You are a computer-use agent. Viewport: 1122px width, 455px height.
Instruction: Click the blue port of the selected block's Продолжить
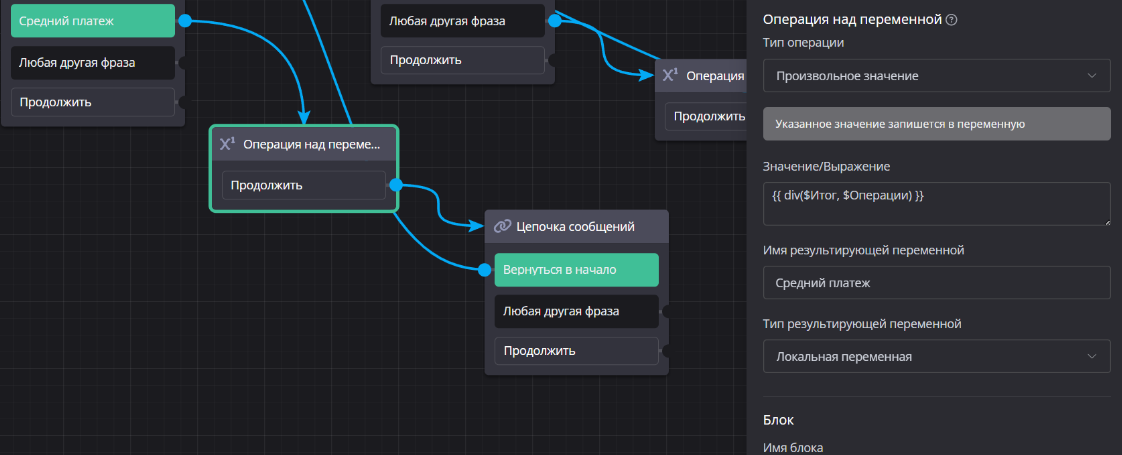pyautogui.click(x=395, y=185)
